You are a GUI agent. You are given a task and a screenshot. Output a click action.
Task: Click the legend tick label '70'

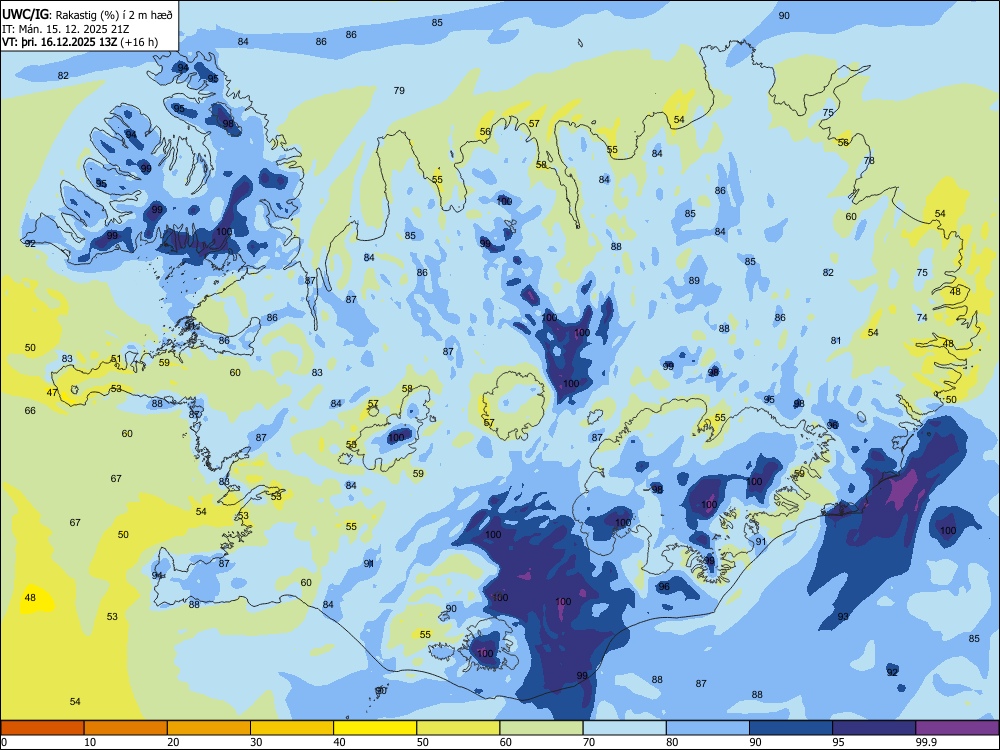pyautogui.click(x=589, y=742)
